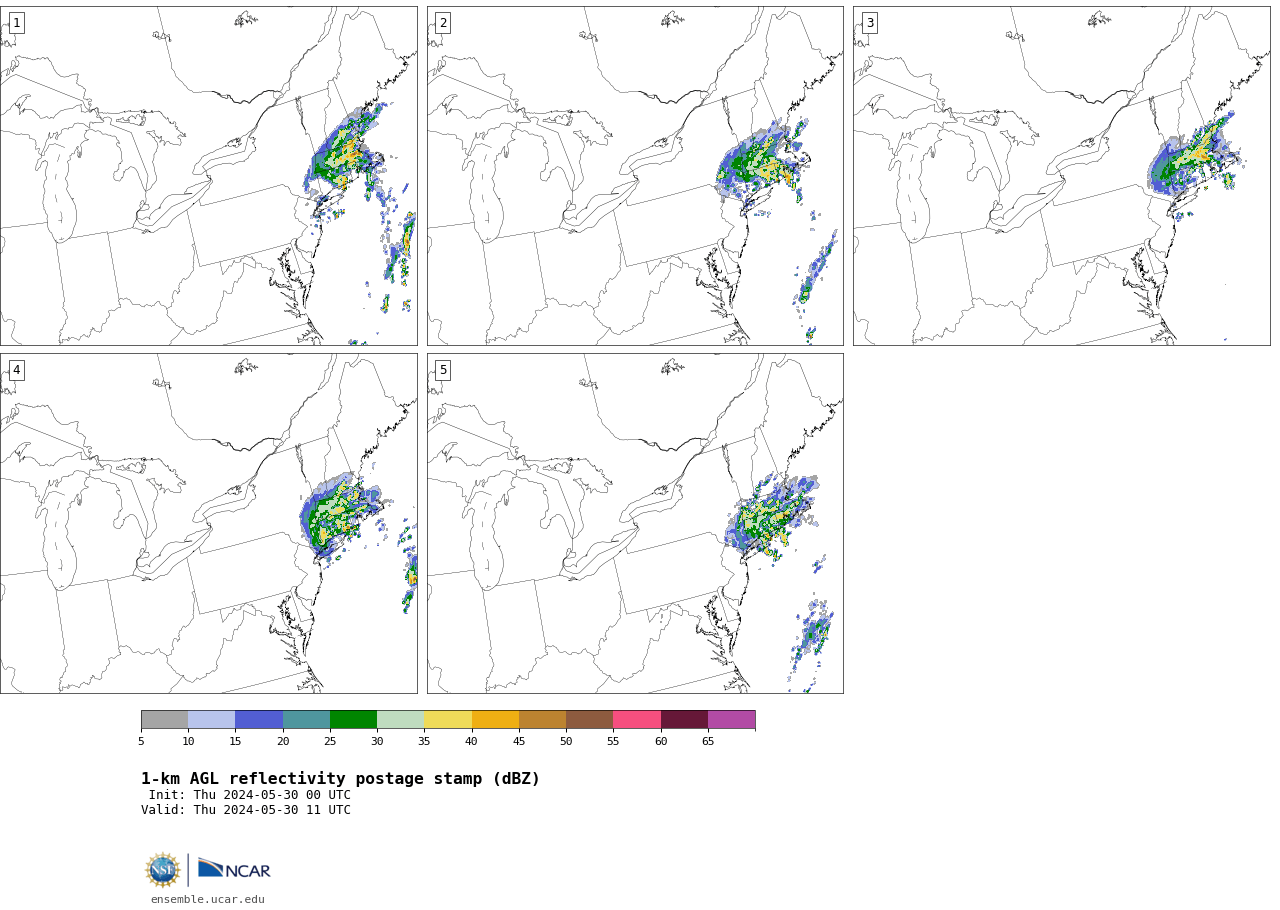
Task: Click the panel number 3 label
Action: click(870, 23)
